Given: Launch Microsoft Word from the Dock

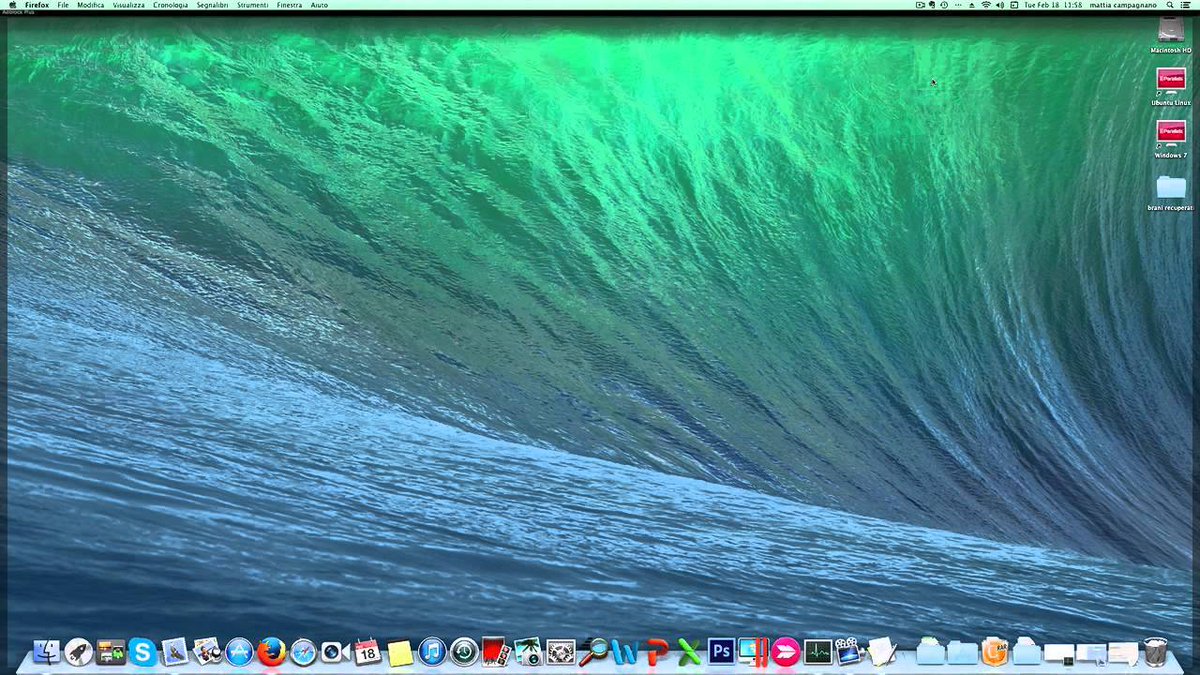Looking at the screenshot, I should coord(625,653).
